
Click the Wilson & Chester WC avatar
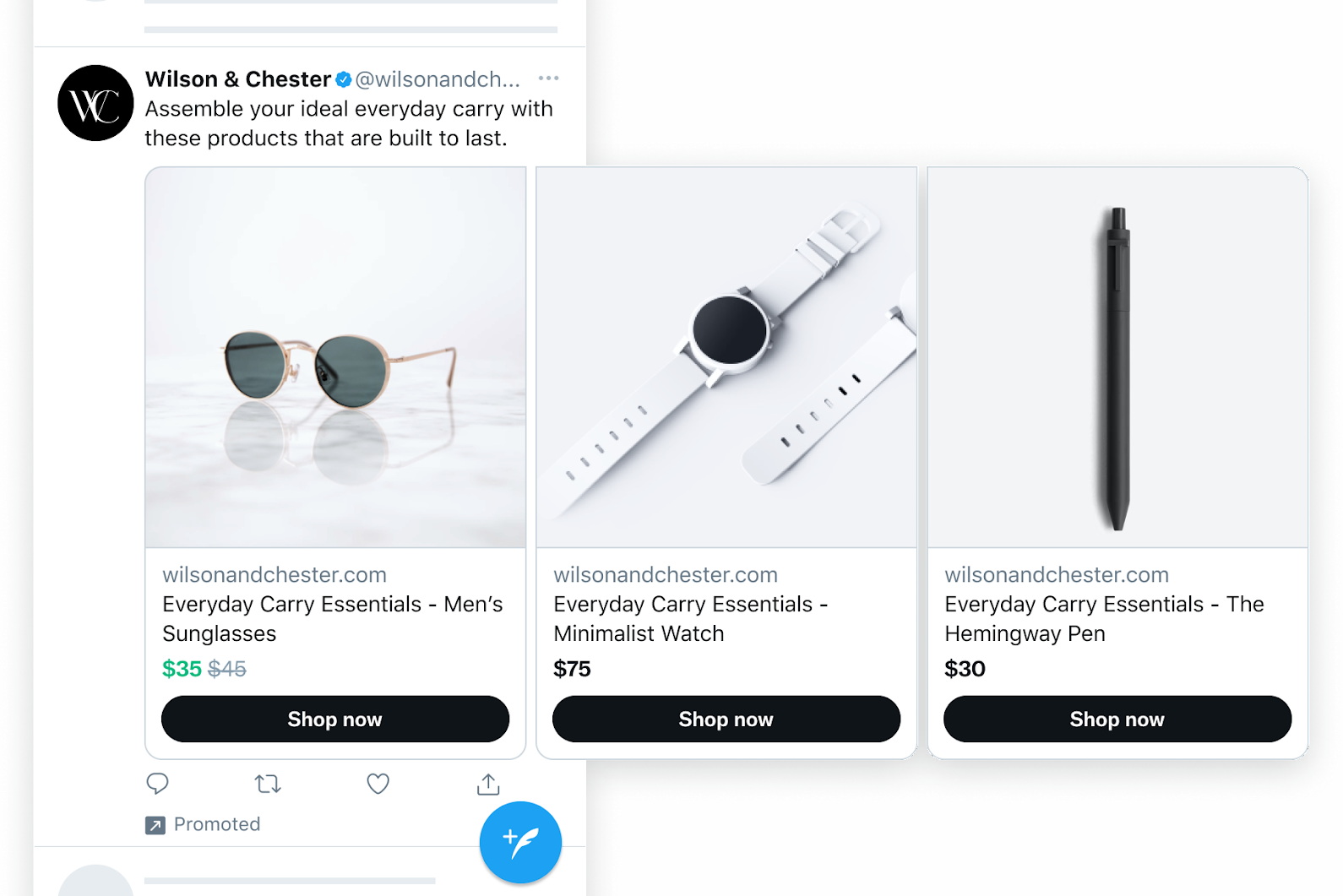95,103
